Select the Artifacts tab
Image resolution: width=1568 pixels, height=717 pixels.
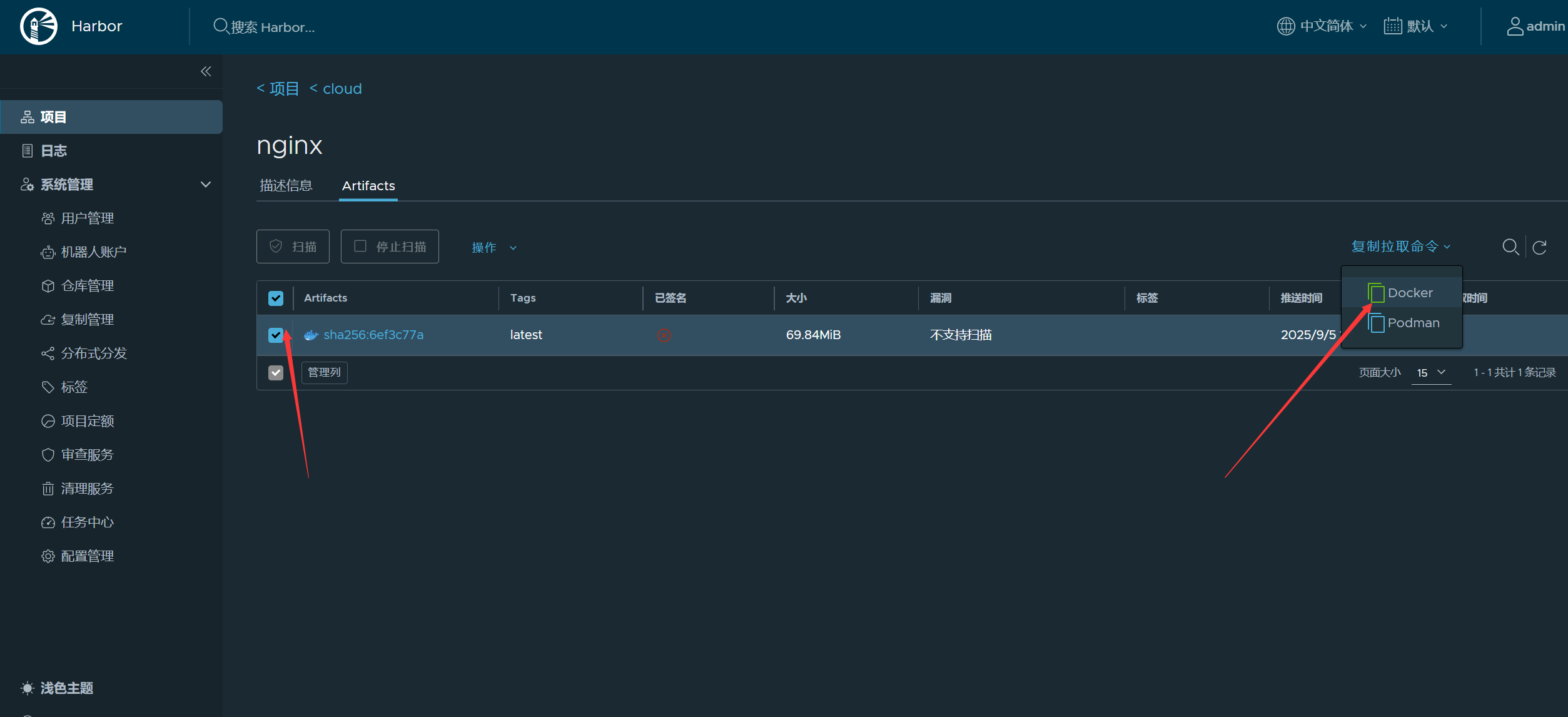tap(368, 186)
